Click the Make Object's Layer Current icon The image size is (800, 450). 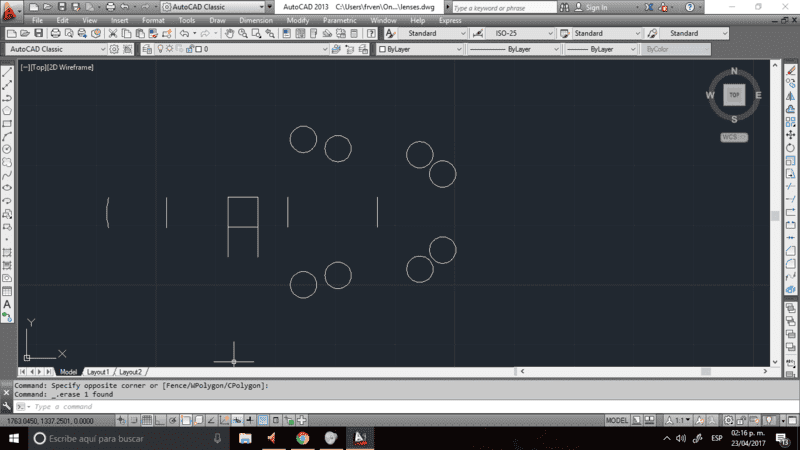tap(336, 49)
